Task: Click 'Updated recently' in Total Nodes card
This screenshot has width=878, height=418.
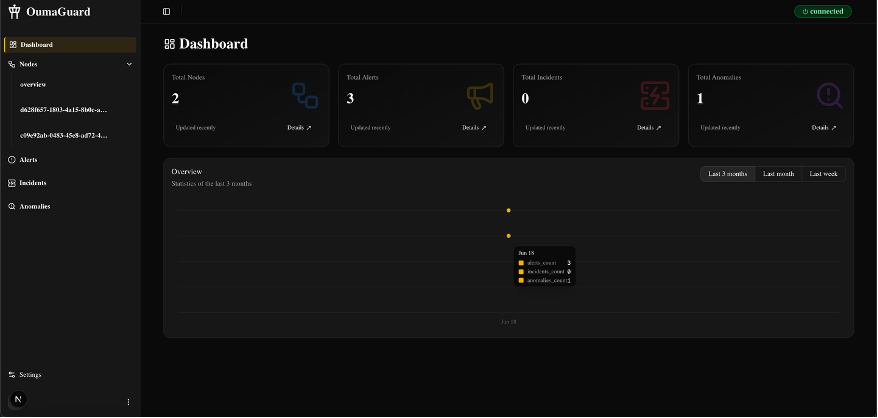Action: [195, 128]
